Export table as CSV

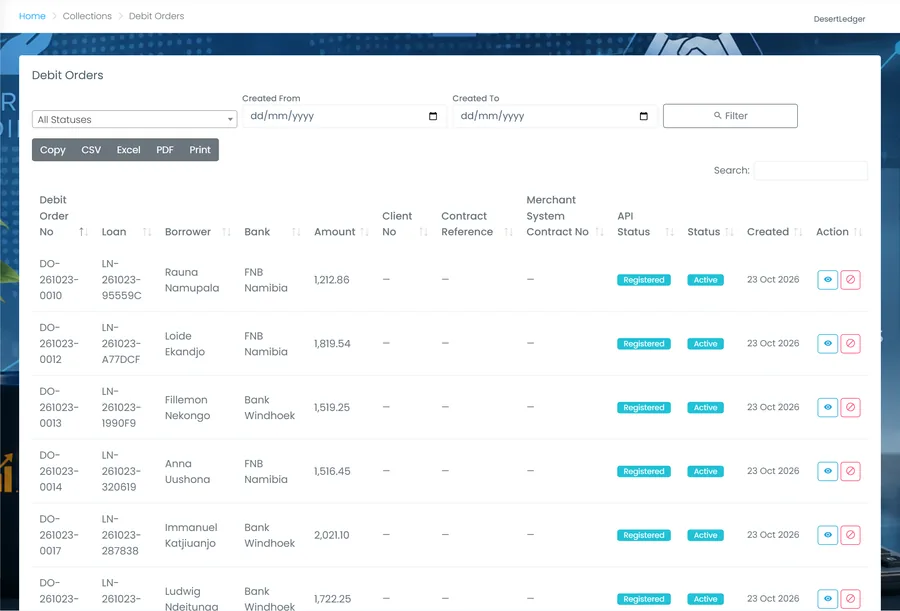point(91,150)
